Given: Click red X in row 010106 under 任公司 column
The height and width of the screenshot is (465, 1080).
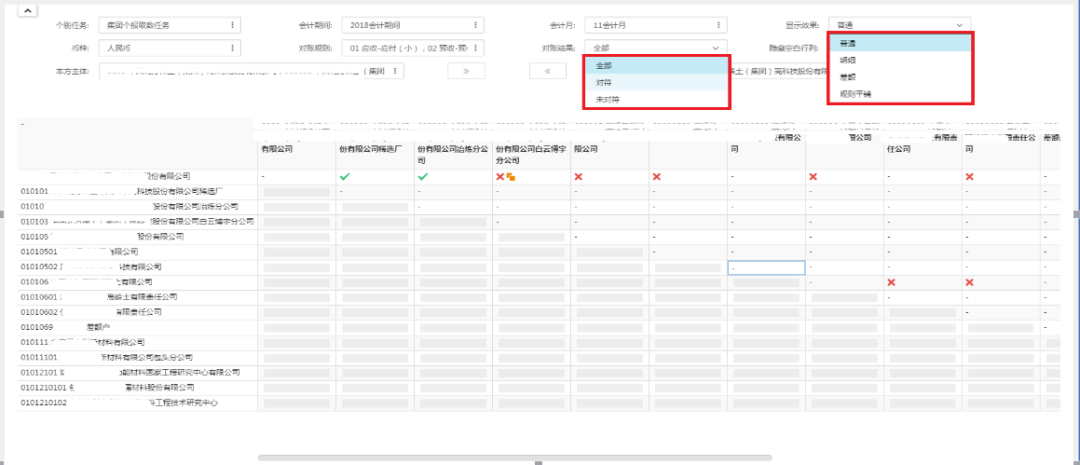Looking at the screenshot, I should click(x=891, y=282).
